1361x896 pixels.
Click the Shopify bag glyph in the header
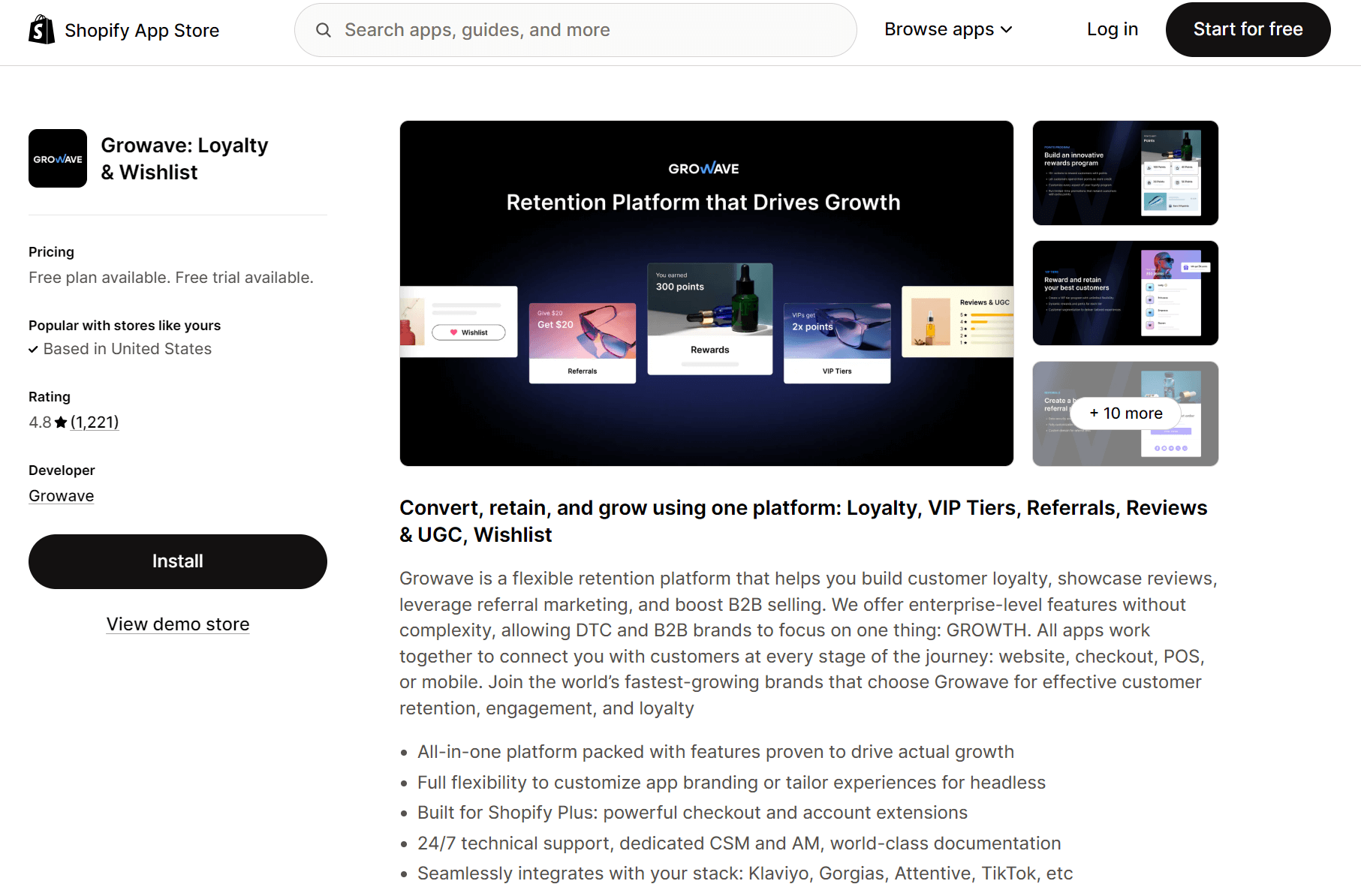(41, 29)
